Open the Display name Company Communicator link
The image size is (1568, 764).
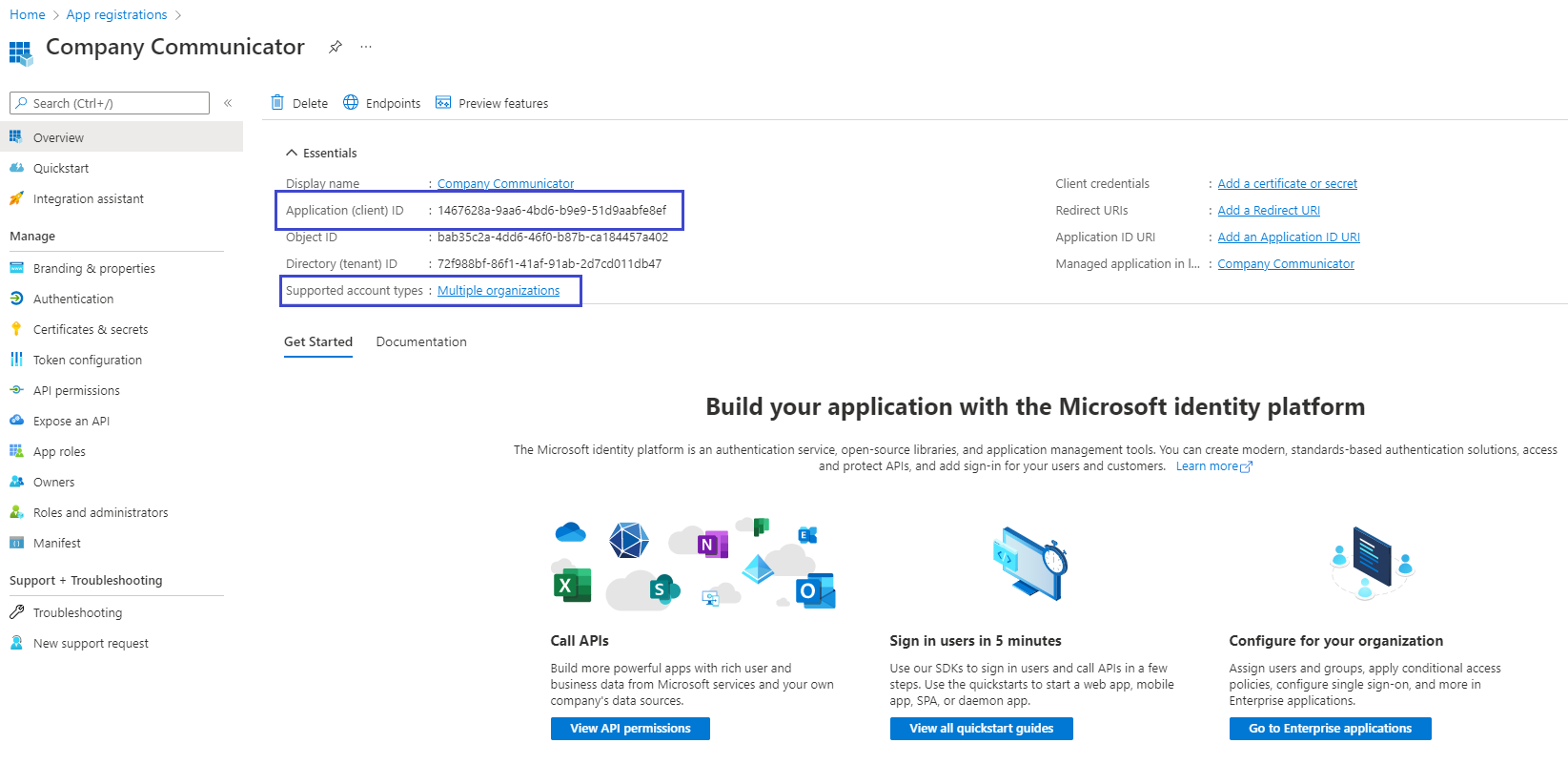point(505,184)
